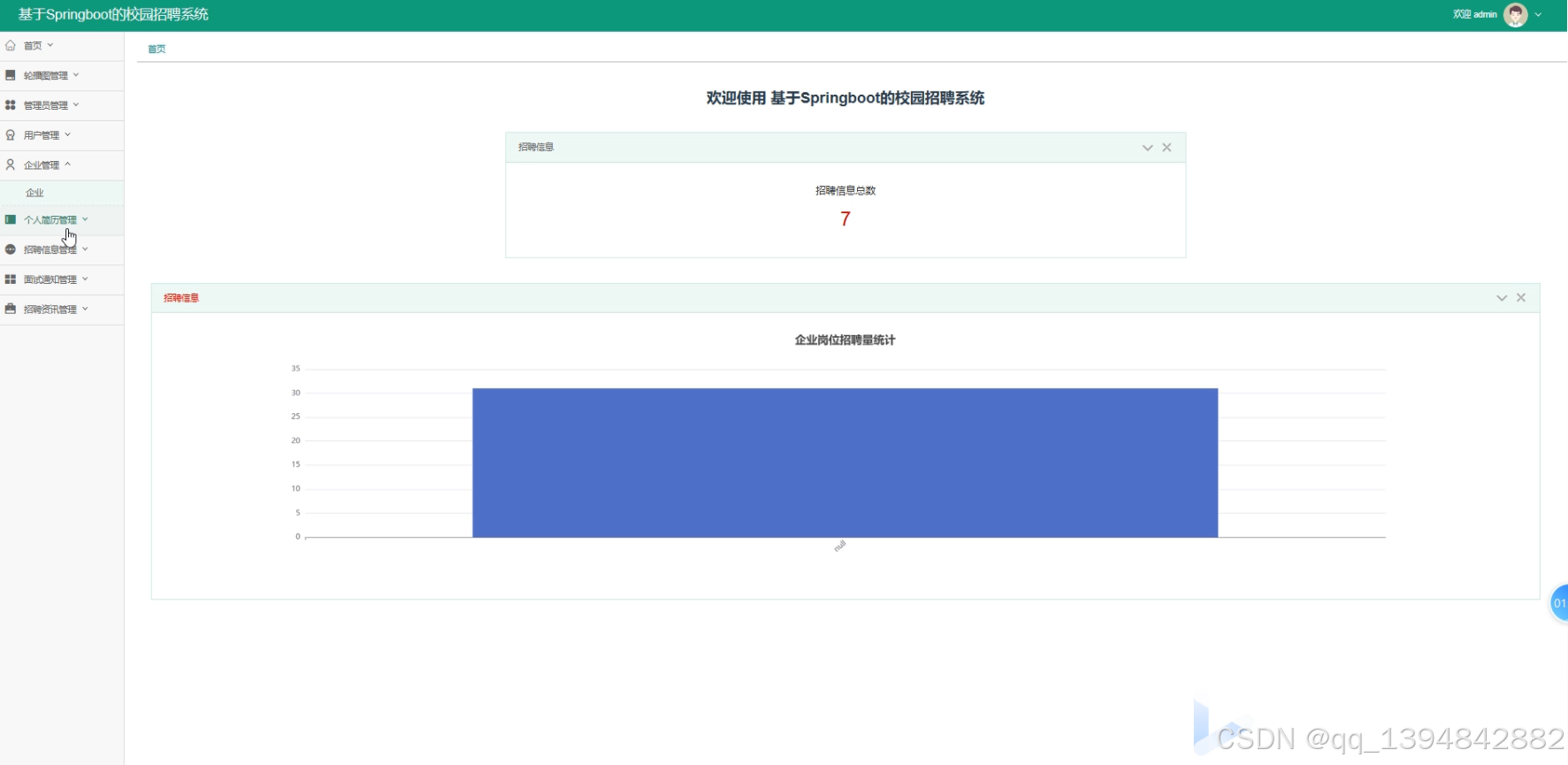Collapse the upper 招聘信息 summary card

(x=1148, y=148)
